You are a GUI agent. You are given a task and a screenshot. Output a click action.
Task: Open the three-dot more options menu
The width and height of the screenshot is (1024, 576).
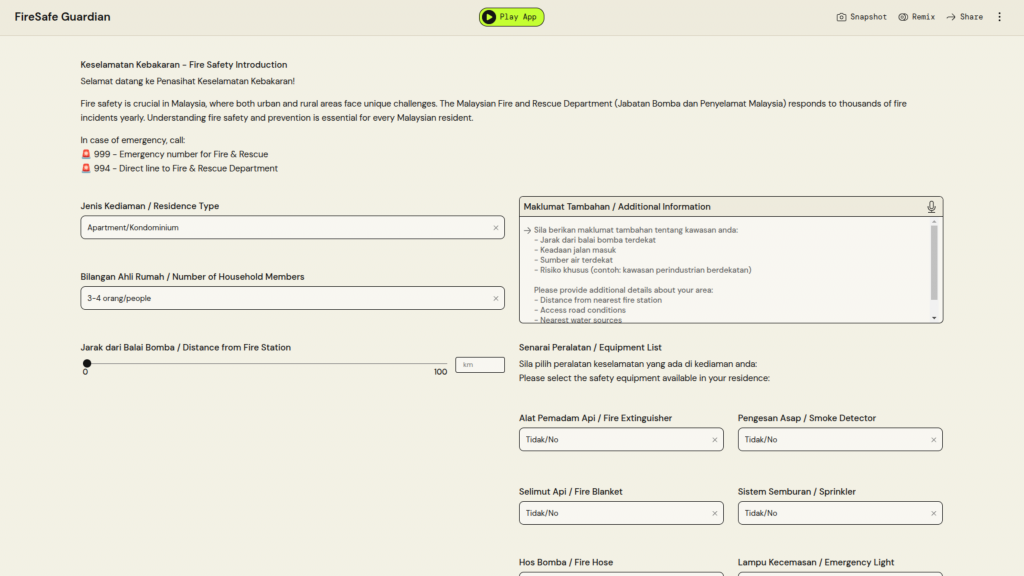click(x=999, y=17)
